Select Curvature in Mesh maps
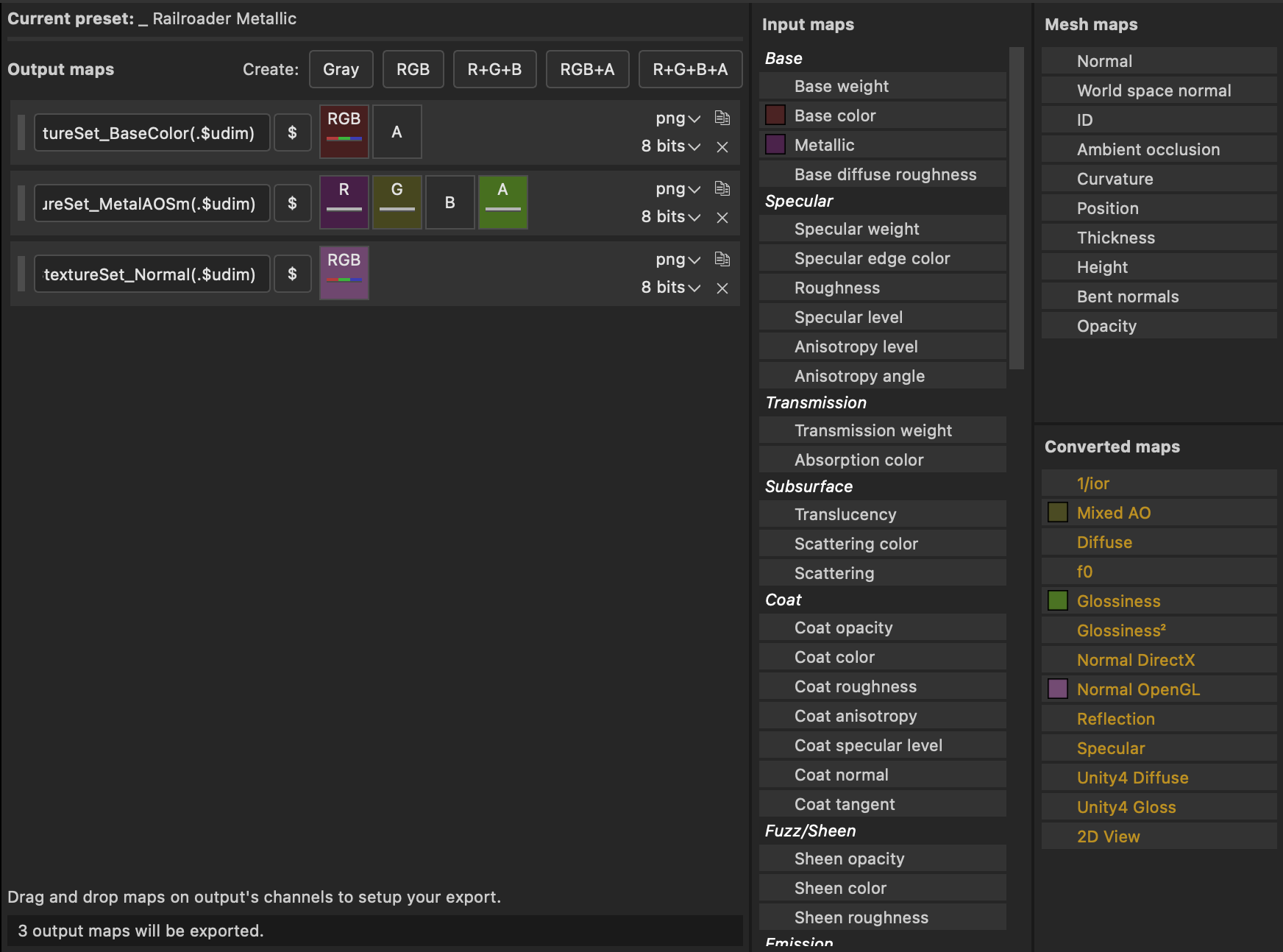The height and width of the screenshot is (952, 1283). coord(1159,179)
